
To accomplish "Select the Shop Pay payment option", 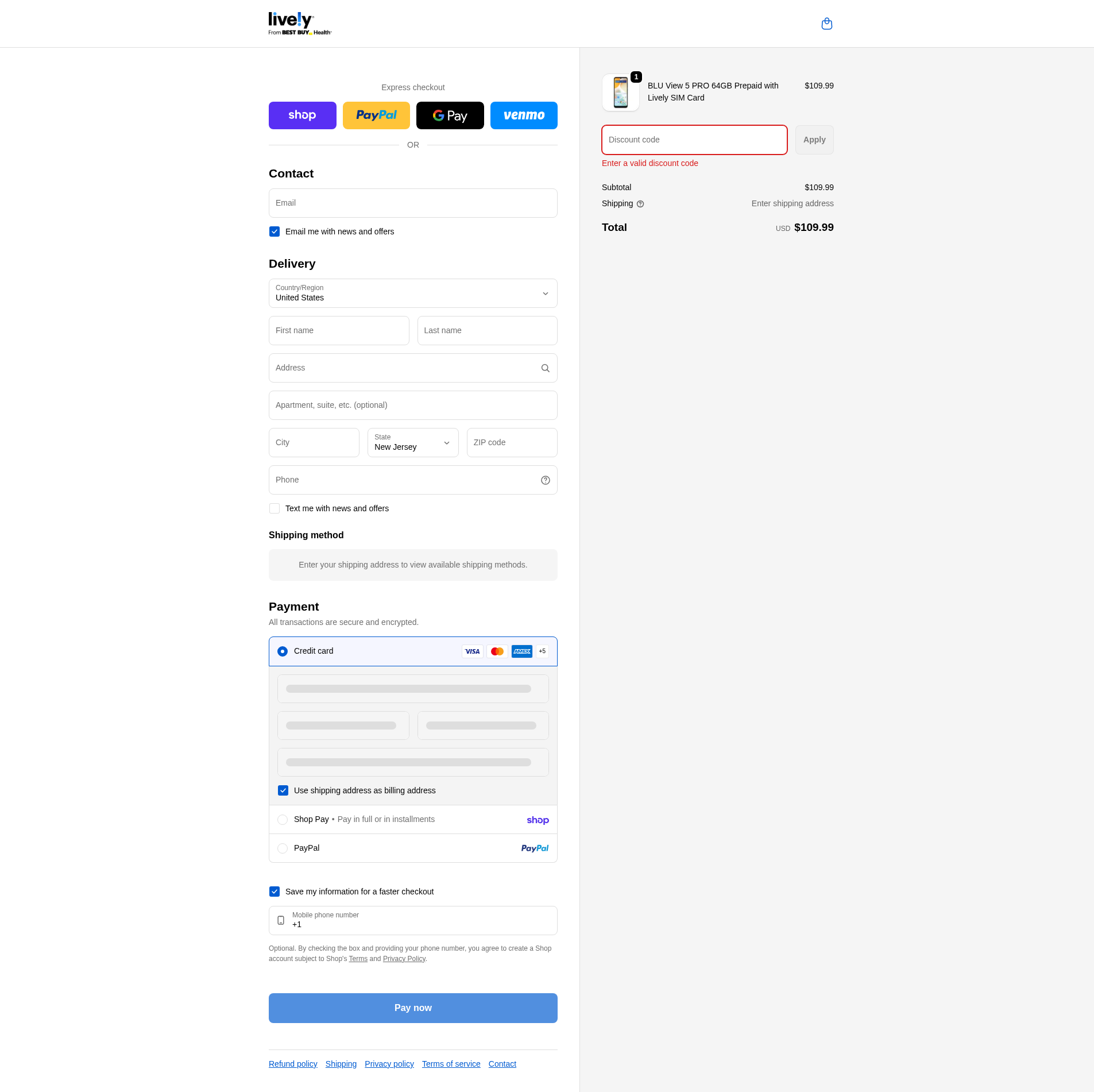I will click(283, 820).
